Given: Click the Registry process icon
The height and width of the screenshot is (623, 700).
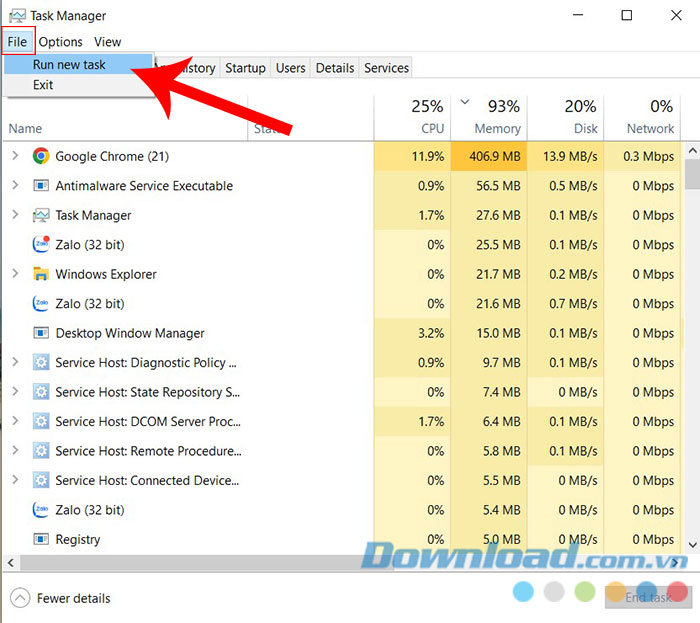Looking at the screenshot, I should click(x=41, y=539).
